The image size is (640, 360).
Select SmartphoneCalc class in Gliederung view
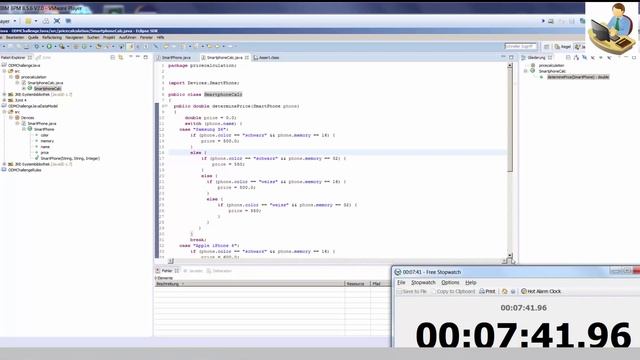pyautogui.click(x=552, y=71)
